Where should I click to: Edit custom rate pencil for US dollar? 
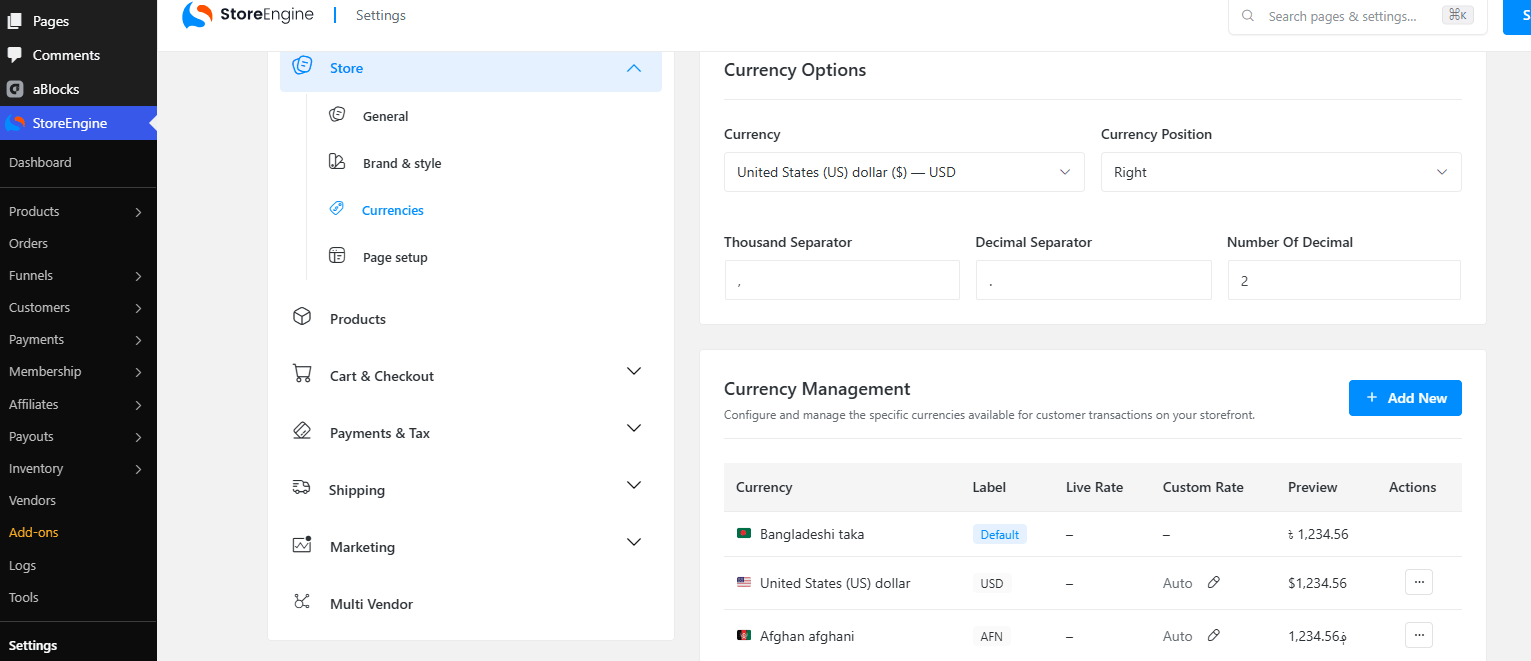point(1214,582)
